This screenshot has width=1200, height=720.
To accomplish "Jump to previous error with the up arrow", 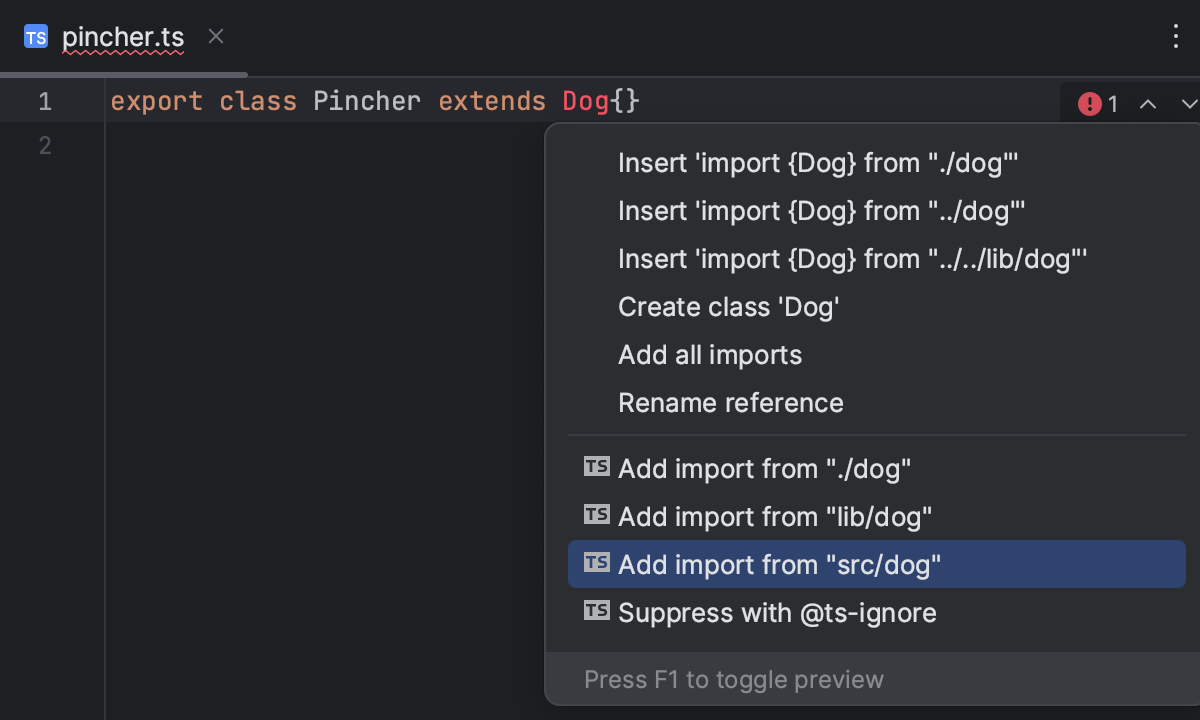I will click(x=1148, y=103).
